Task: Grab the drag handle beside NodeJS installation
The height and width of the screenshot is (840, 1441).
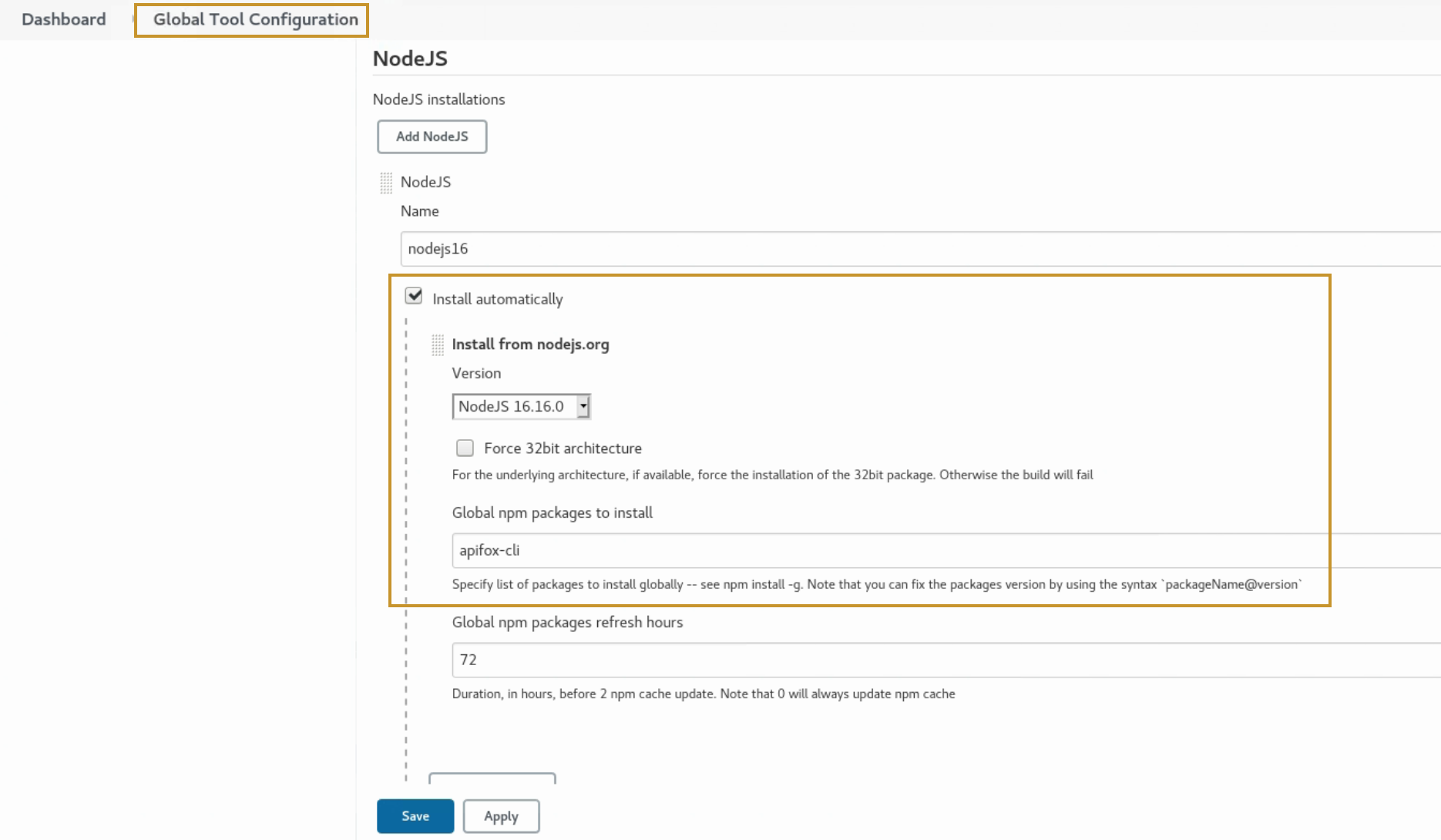Action: tap(386, 183)
